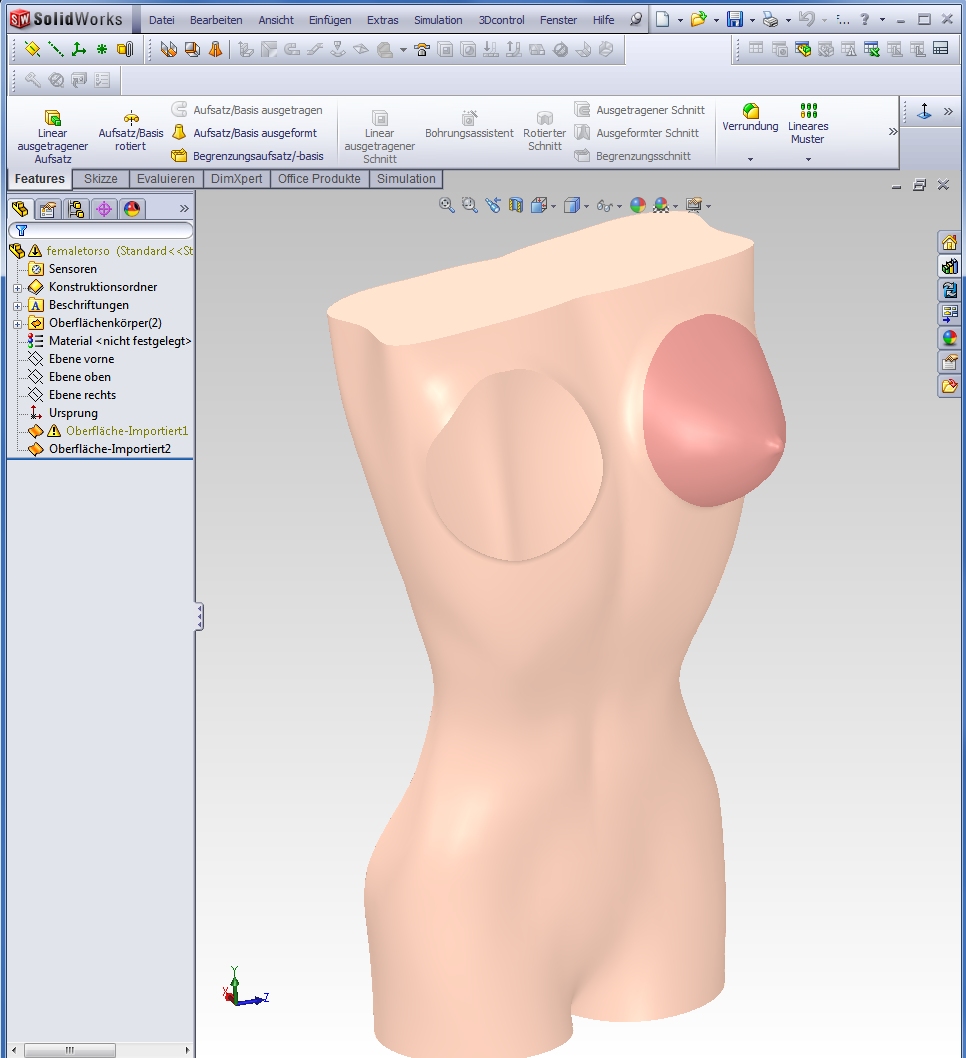Open the PropertyManager tab icon
966x1058 pixels.
(47, 209)
